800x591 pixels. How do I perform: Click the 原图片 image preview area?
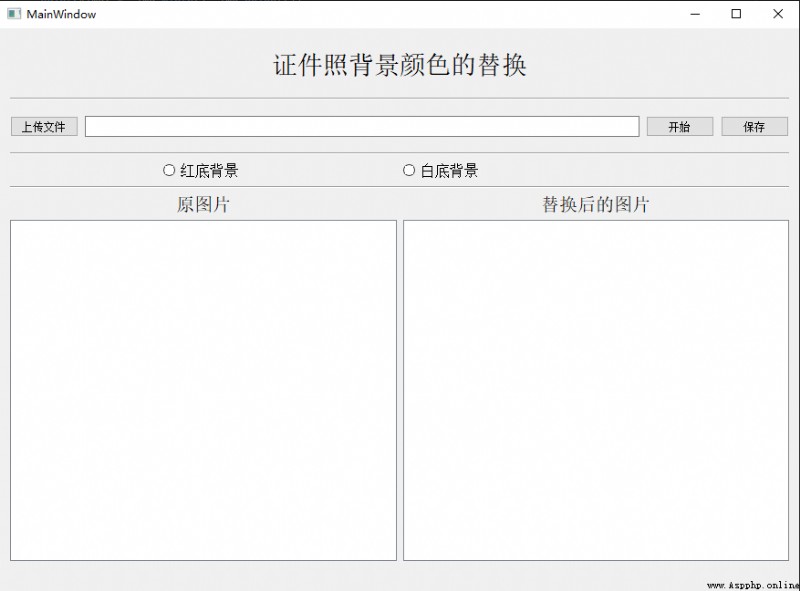[x=203, y=390]
